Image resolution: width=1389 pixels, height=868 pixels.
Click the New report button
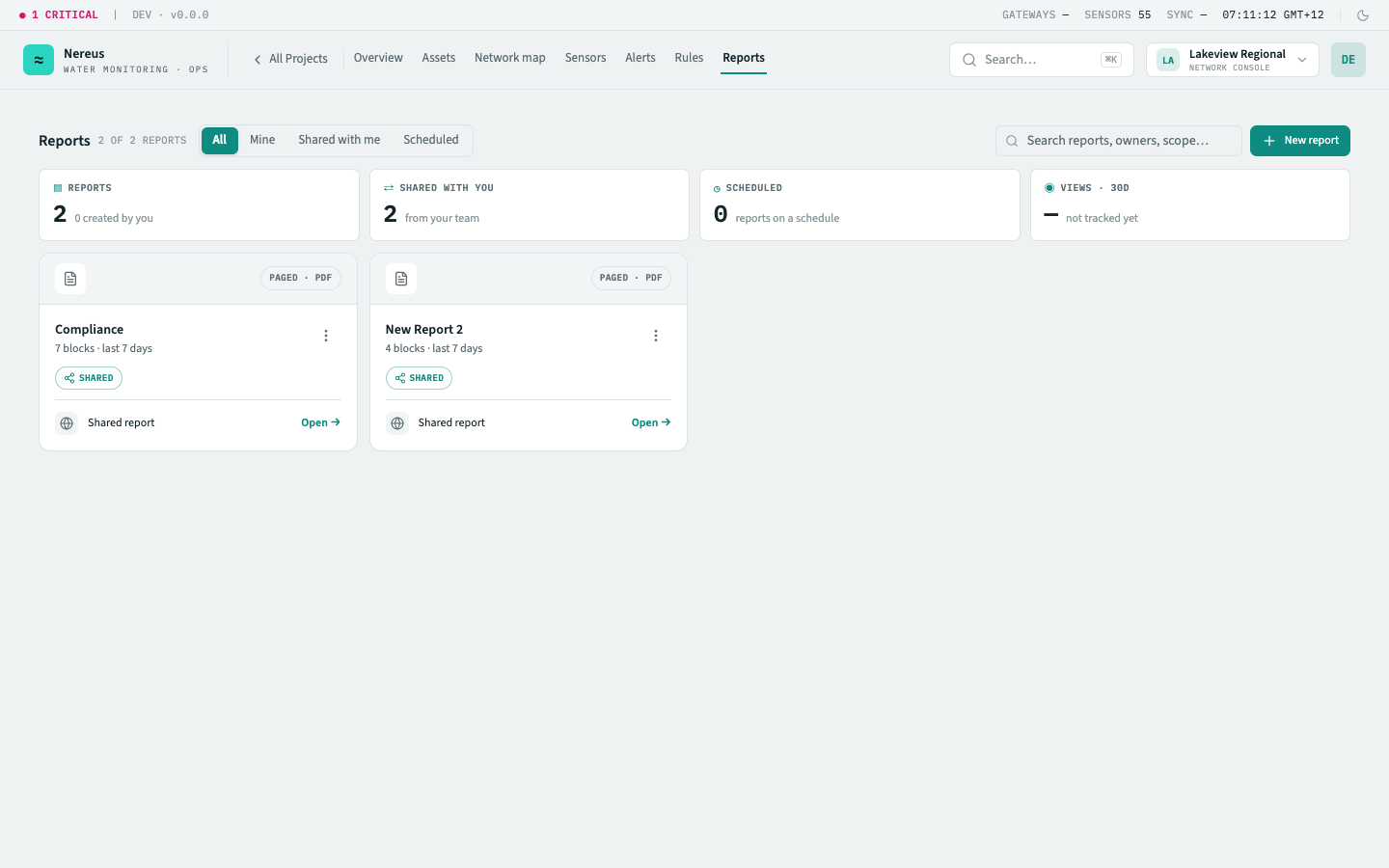[x=1300, y=141]
